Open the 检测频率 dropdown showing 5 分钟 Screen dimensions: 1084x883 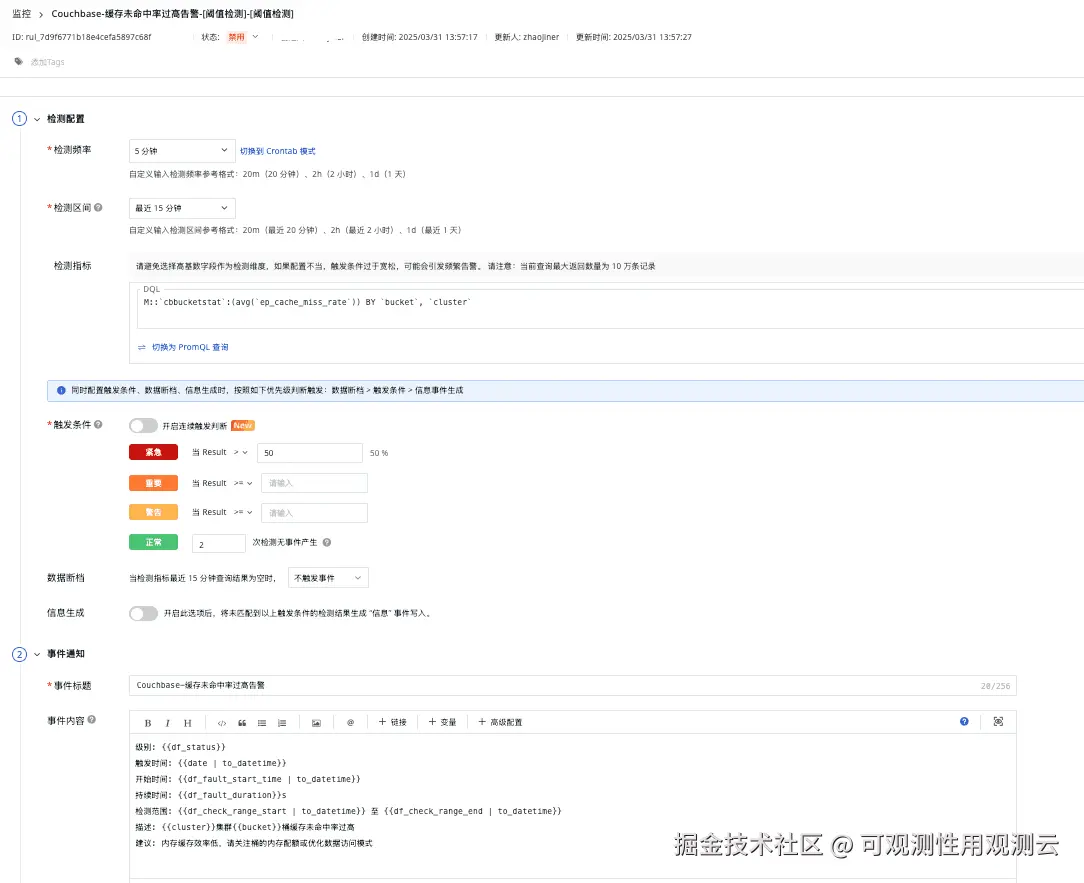click(182, 151)
